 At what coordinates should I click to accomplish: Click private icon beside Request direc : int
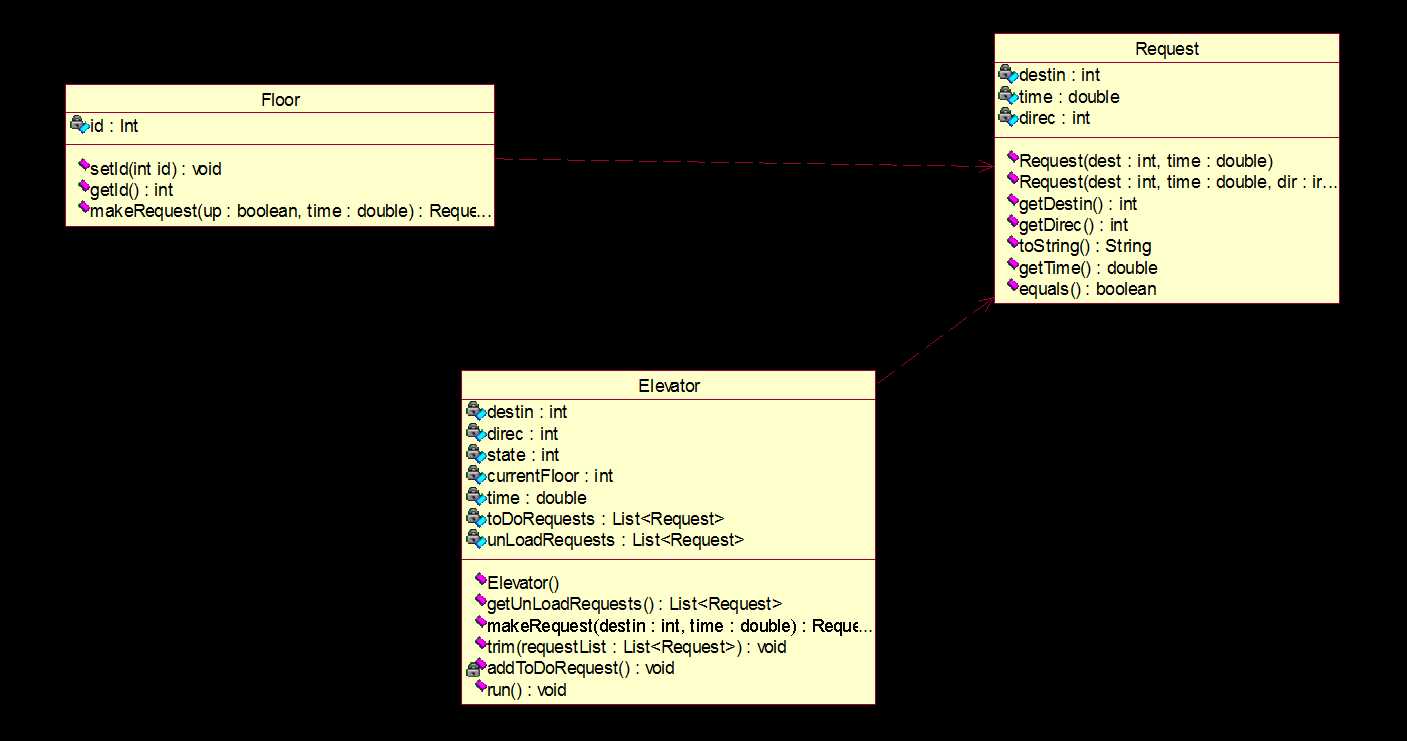(x=1007, y=117)
